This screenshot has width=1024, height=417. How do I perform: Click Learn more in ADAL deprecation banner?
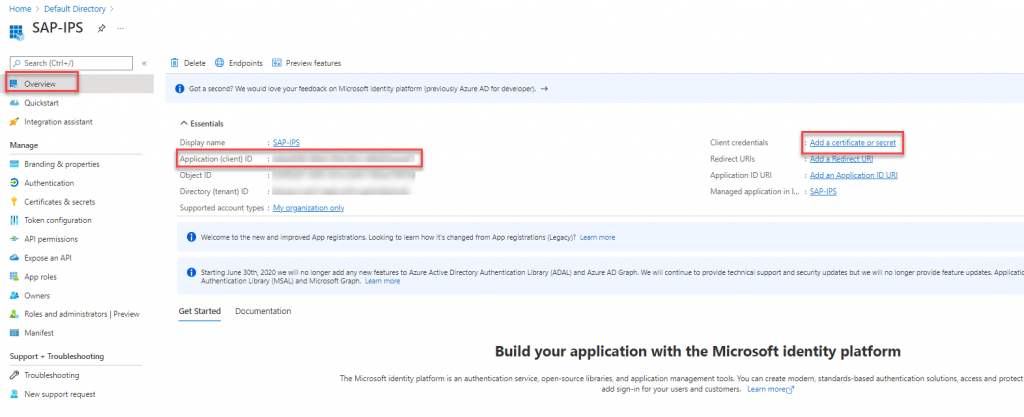(x=383, y=281)
